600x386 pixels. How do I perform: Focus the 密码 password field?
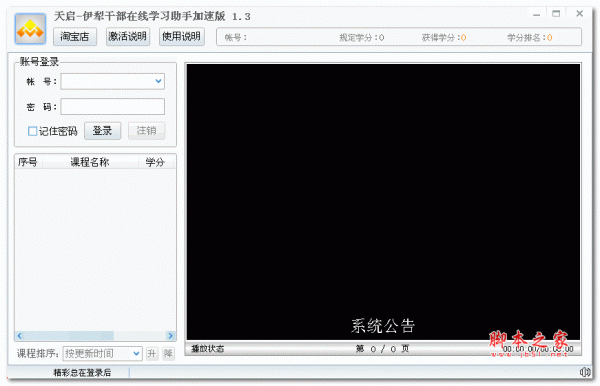tap(112, 106)
